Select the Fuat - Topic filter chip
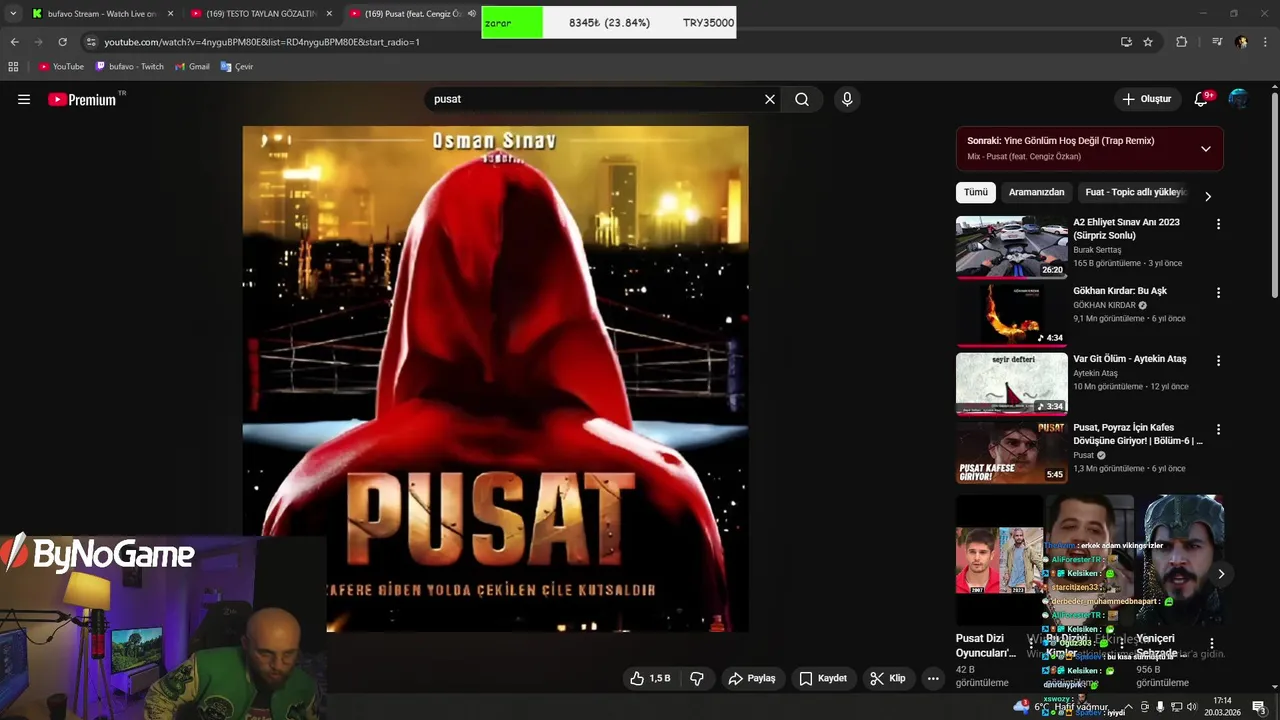1280x720 pixels. coord(1135,192)
